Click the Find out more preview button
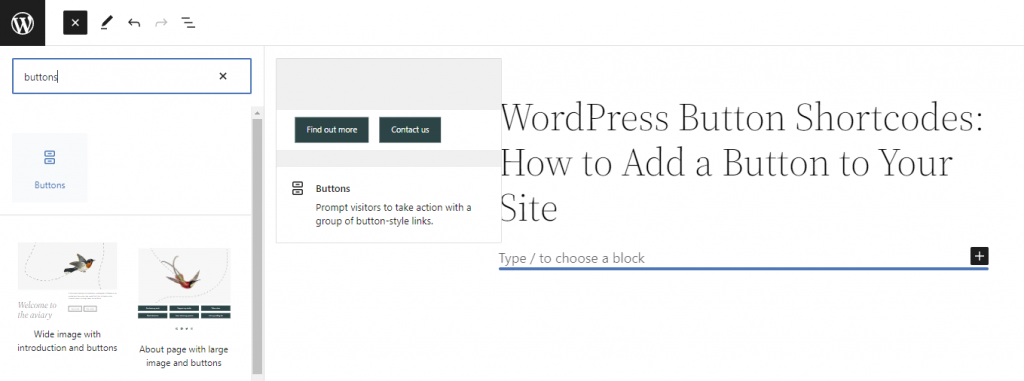Screen dimensions: 1024x381 point(332,129)
